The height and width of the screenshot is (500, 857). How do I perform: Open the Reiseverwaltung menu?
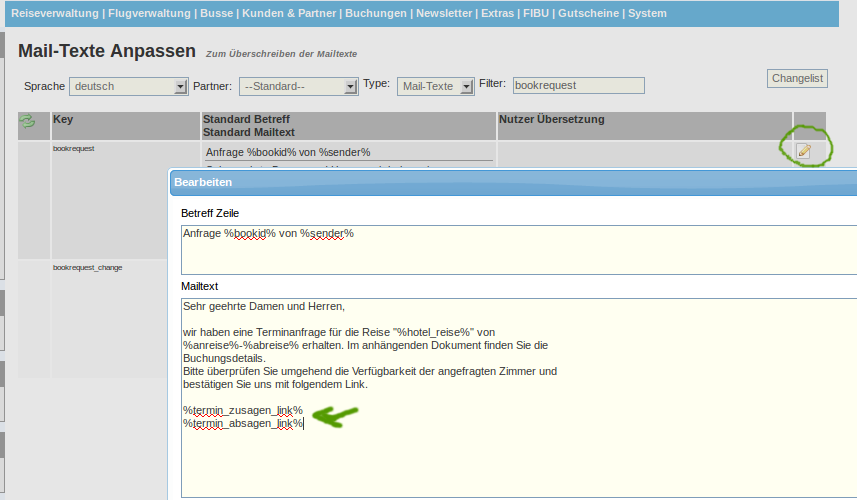tap(54, 14)
